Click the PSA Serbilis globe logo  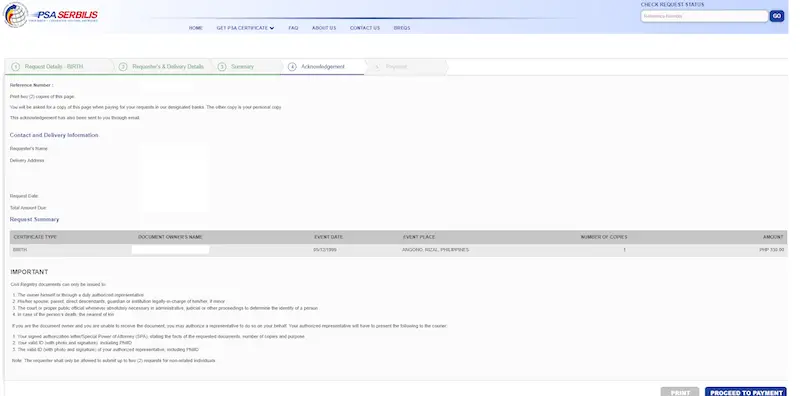(x=16, y=15)
